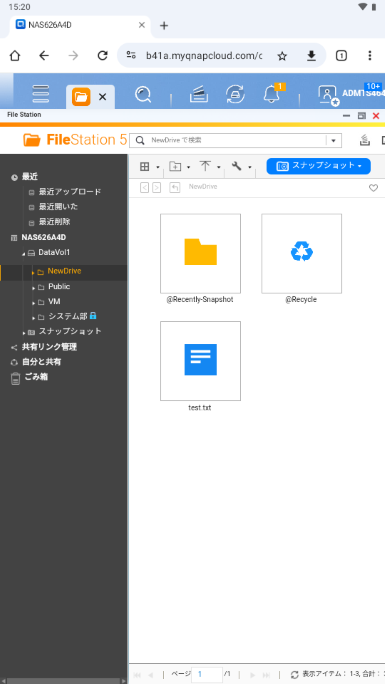Expand the スナップショット tree arrow in sidebar
The width and height of the screenshot is (385, 684).
(24, 332)
